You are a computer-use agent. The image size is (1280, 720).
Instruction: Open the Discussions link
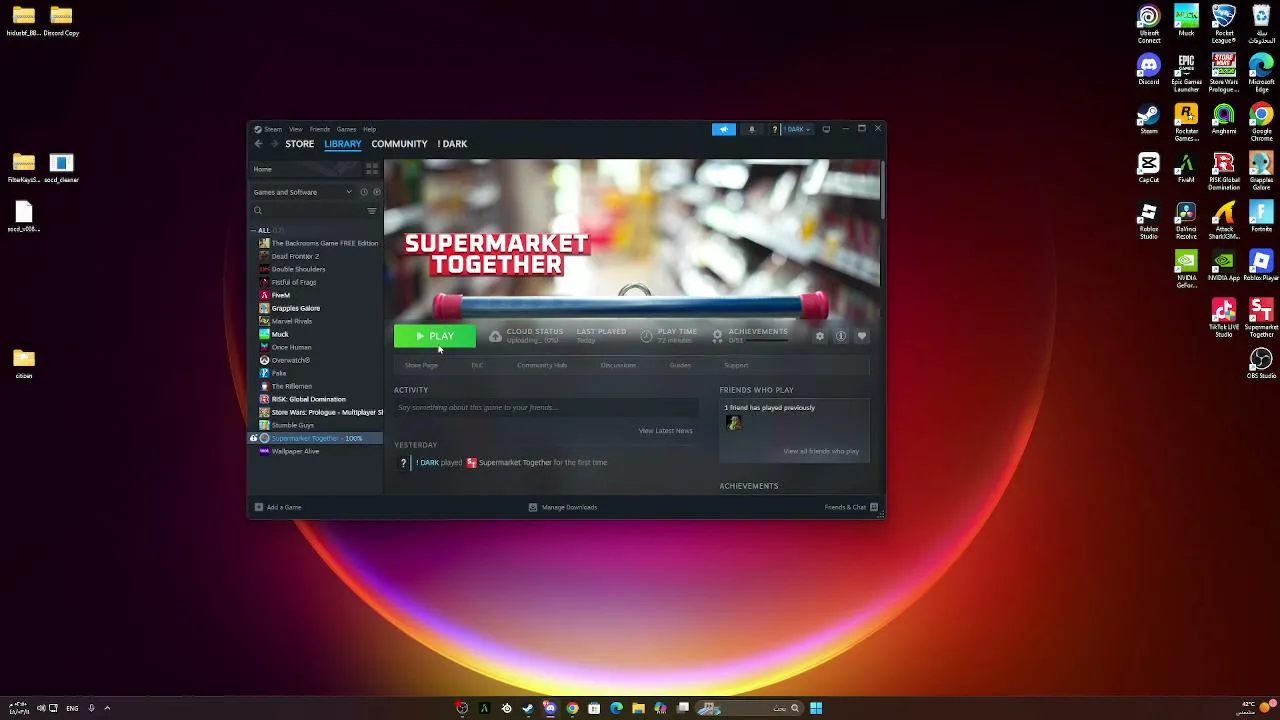coord(618,365)
